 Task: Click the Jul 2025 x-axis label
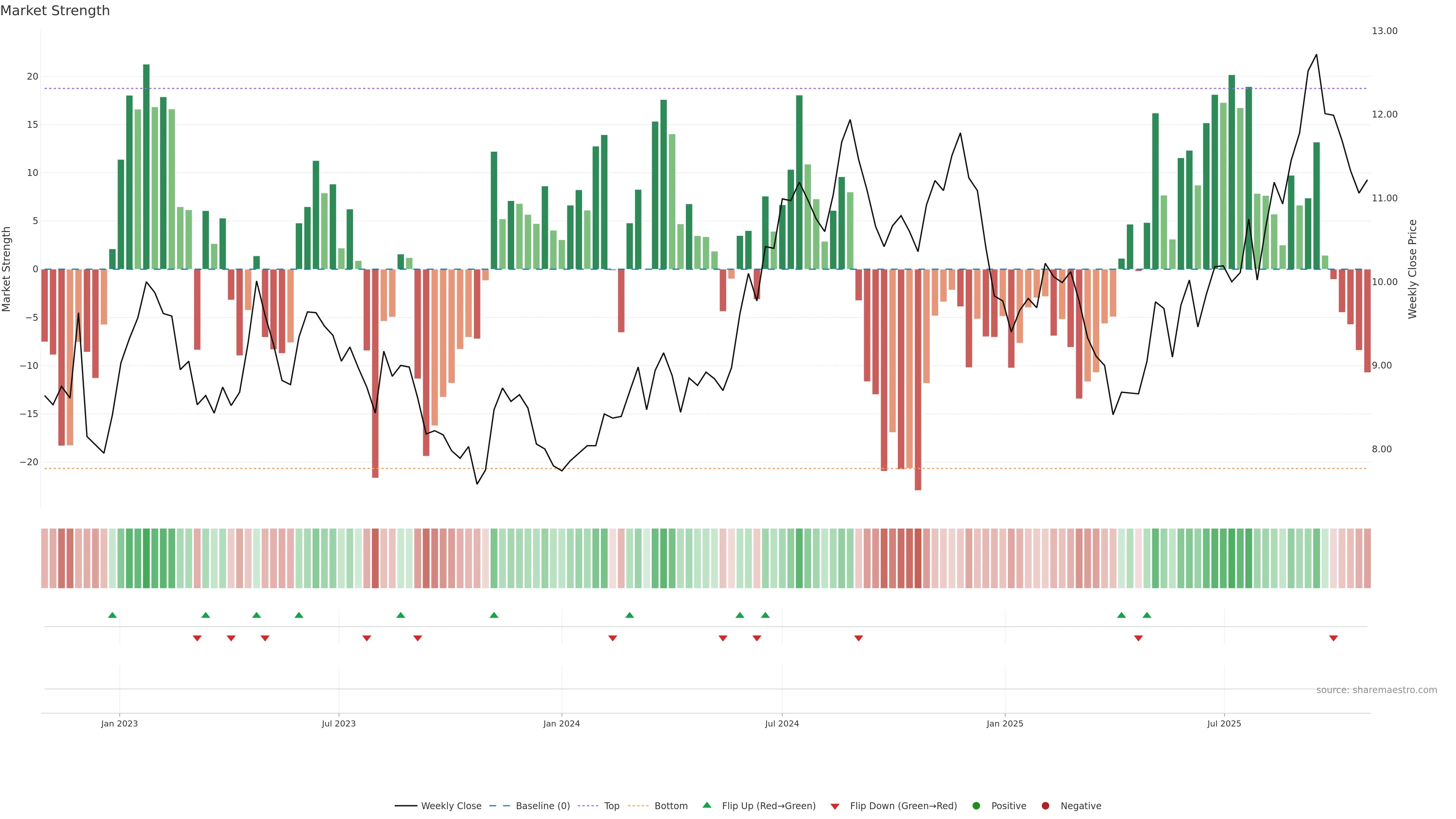coord(1224,723)
